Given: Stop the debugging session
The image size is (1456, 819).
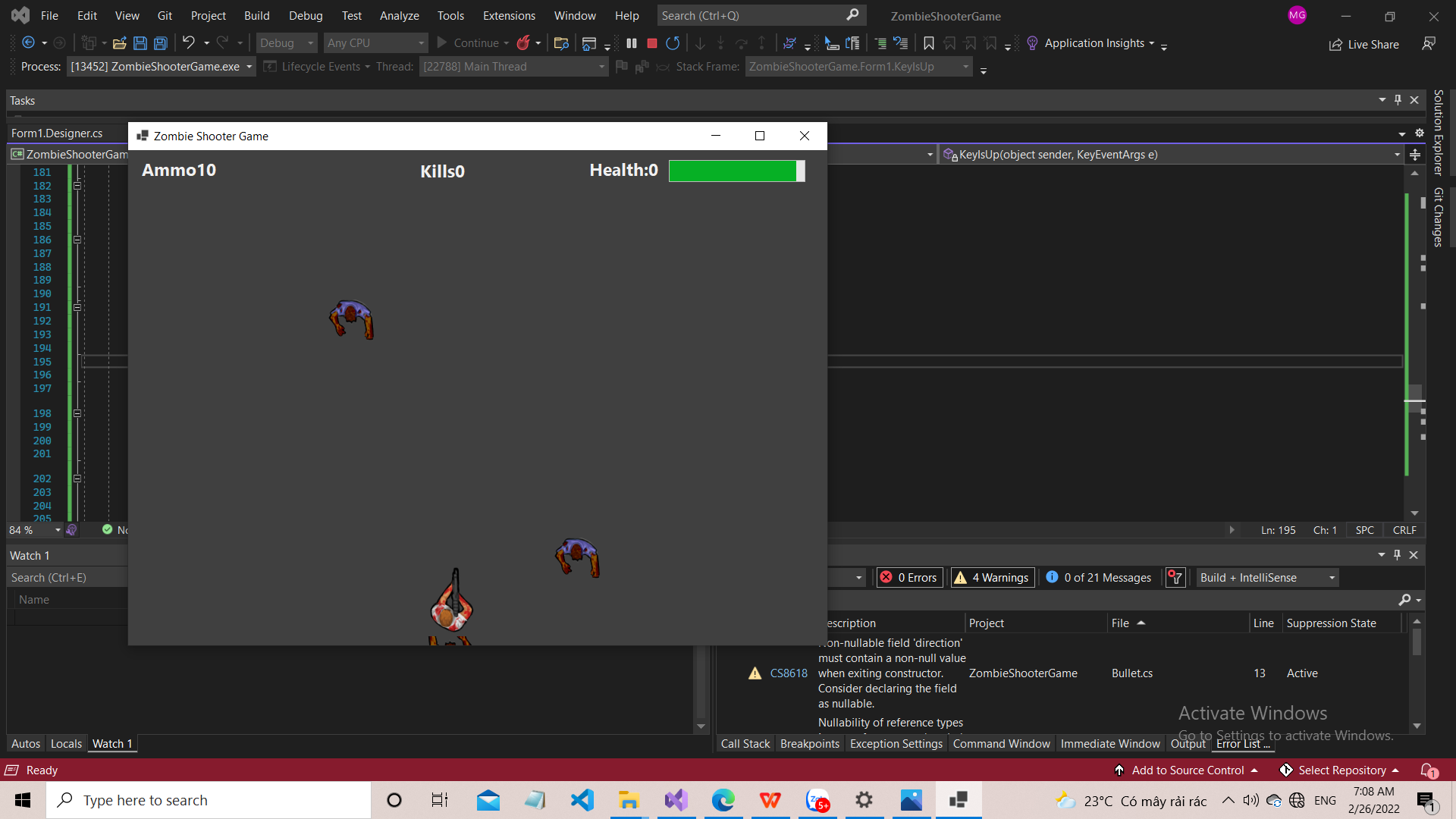Looking at the screenshot, I should [x=651, y=43].
